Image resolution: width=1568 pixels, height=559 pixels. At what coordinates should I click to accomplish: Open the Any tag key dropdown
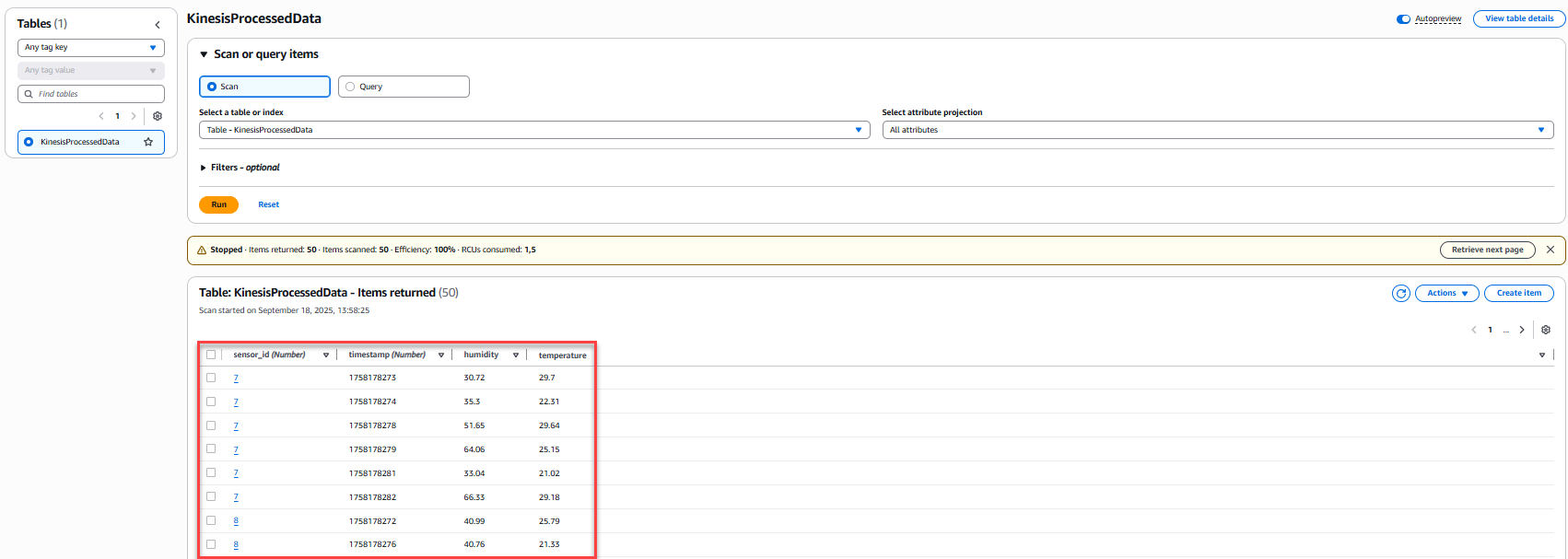[x=90, y=48]
